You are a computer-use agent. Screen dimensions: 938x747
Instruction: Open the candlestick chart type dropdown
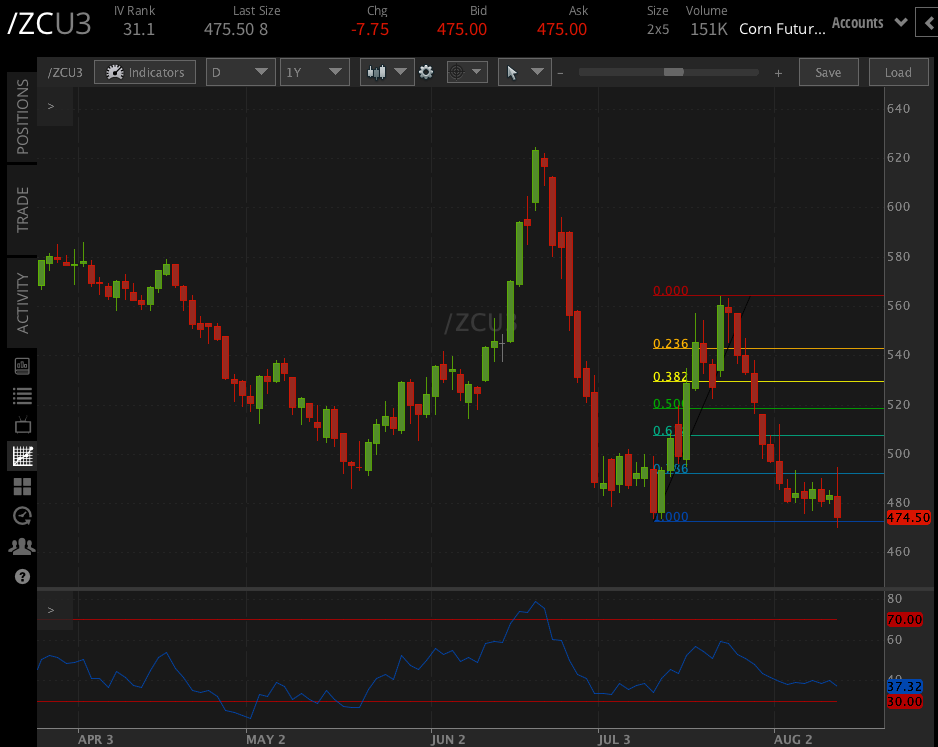pyautogui.click(x=387, y=72)
